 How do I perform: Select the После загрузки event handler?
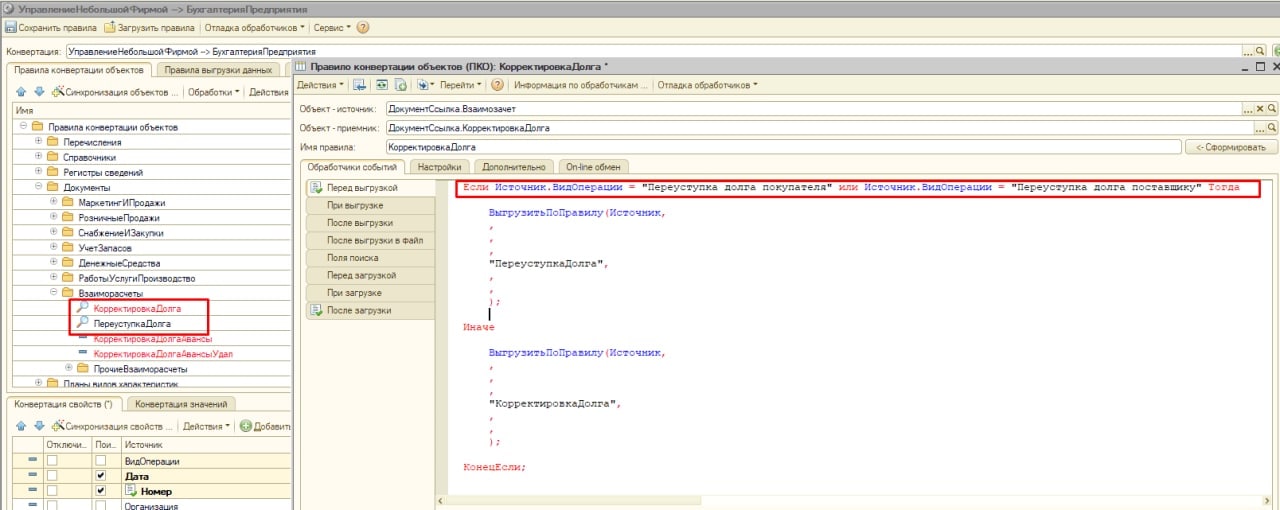point(361,310)
